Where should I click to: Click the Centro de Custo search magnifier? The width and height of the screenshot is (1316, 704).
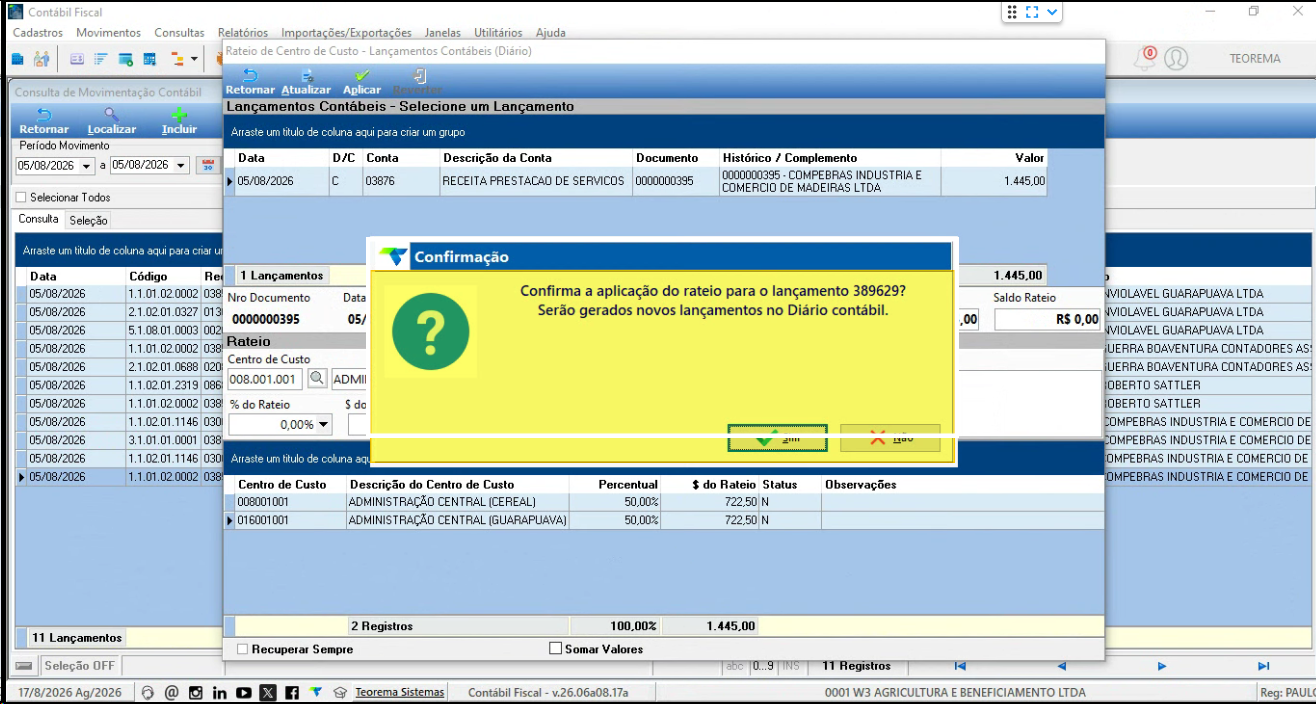point(316,379)
